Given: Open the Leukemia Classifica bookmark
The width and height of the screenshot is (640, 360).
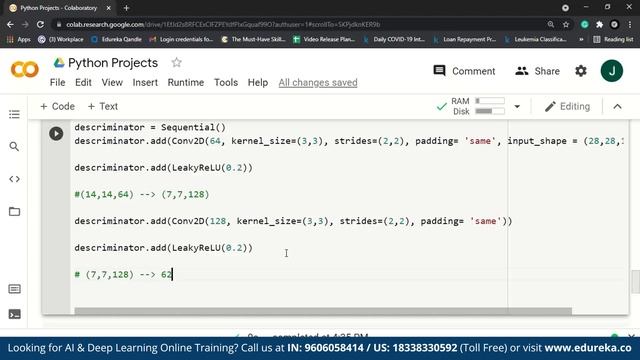Looking at the screenshot, I should click(536, 39).
